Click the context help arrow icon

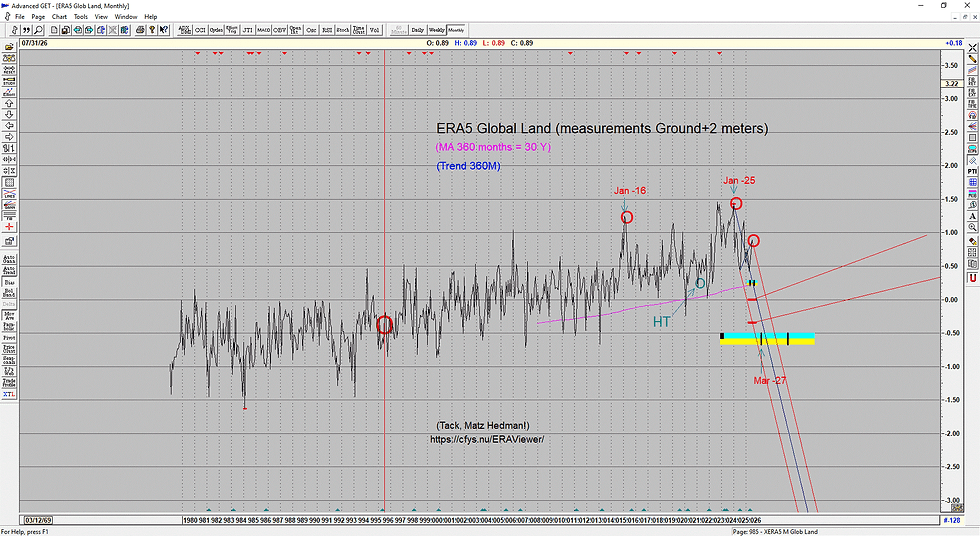pyautogui.click(x=164, y=30)
